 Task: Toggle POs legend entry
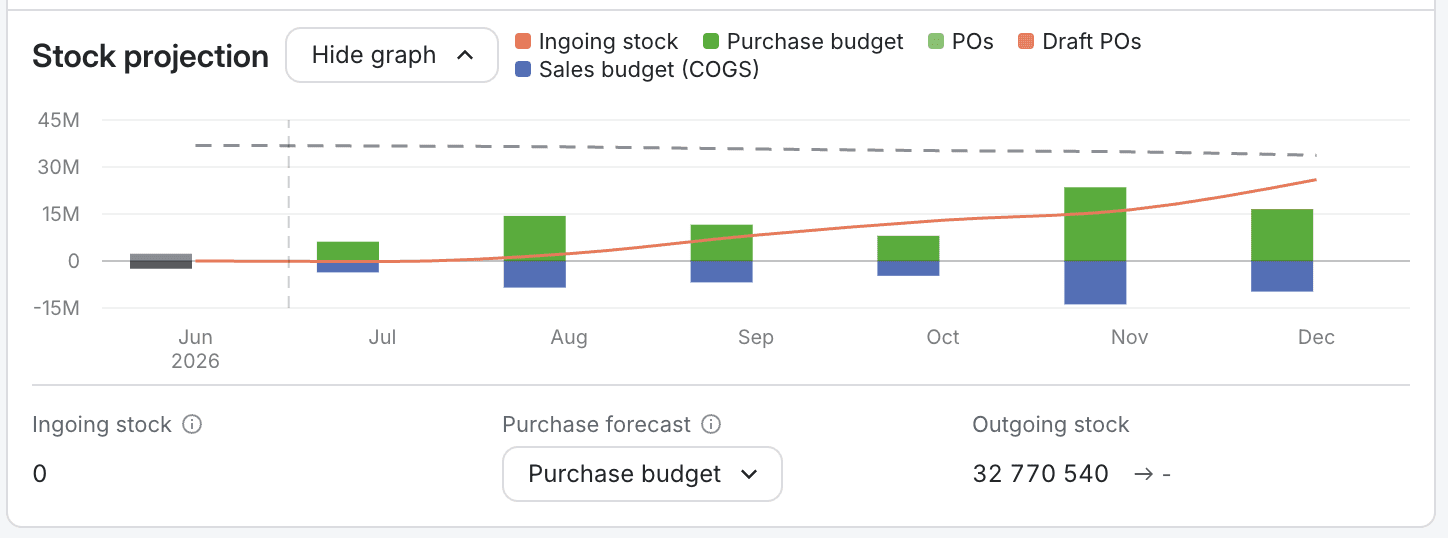coord(961,42)
